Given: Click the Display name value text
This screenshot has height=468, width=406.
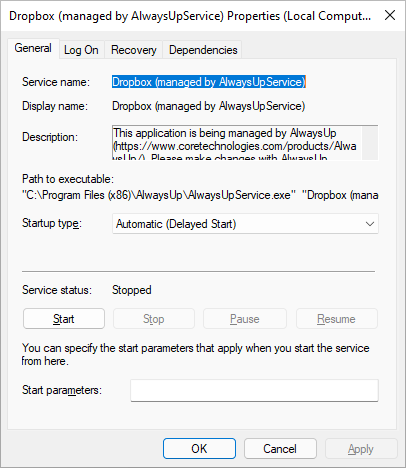Looking at the screenshot, I should point(209,106).
